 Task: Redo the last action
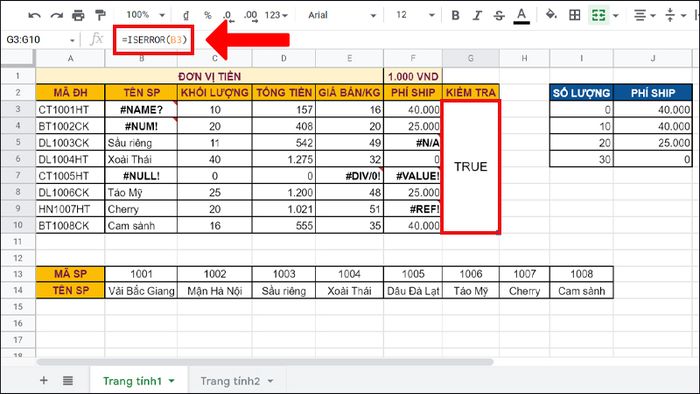57,16
